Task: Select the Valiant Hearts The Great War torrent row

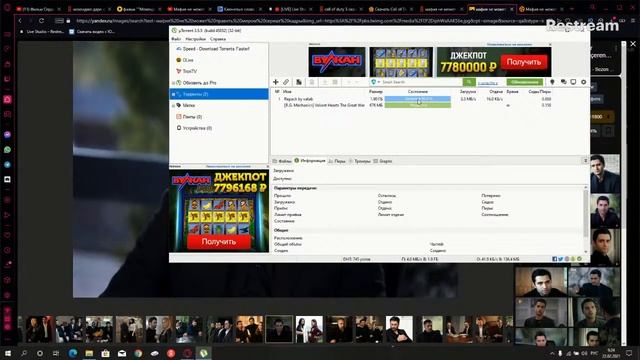Action: click(x=413, y=105)
